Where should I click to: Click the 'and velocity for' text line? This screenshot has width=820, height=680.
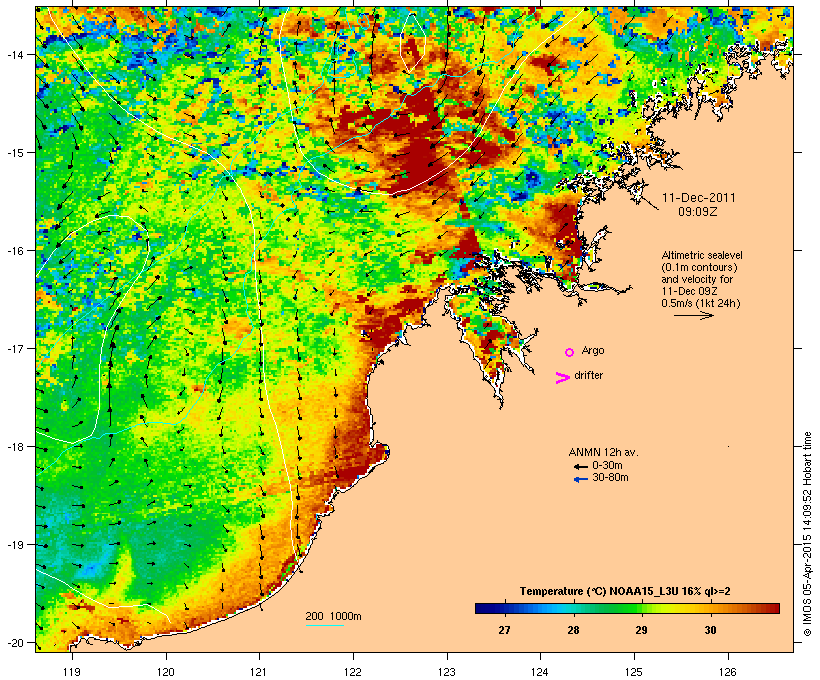pos(697,279)
